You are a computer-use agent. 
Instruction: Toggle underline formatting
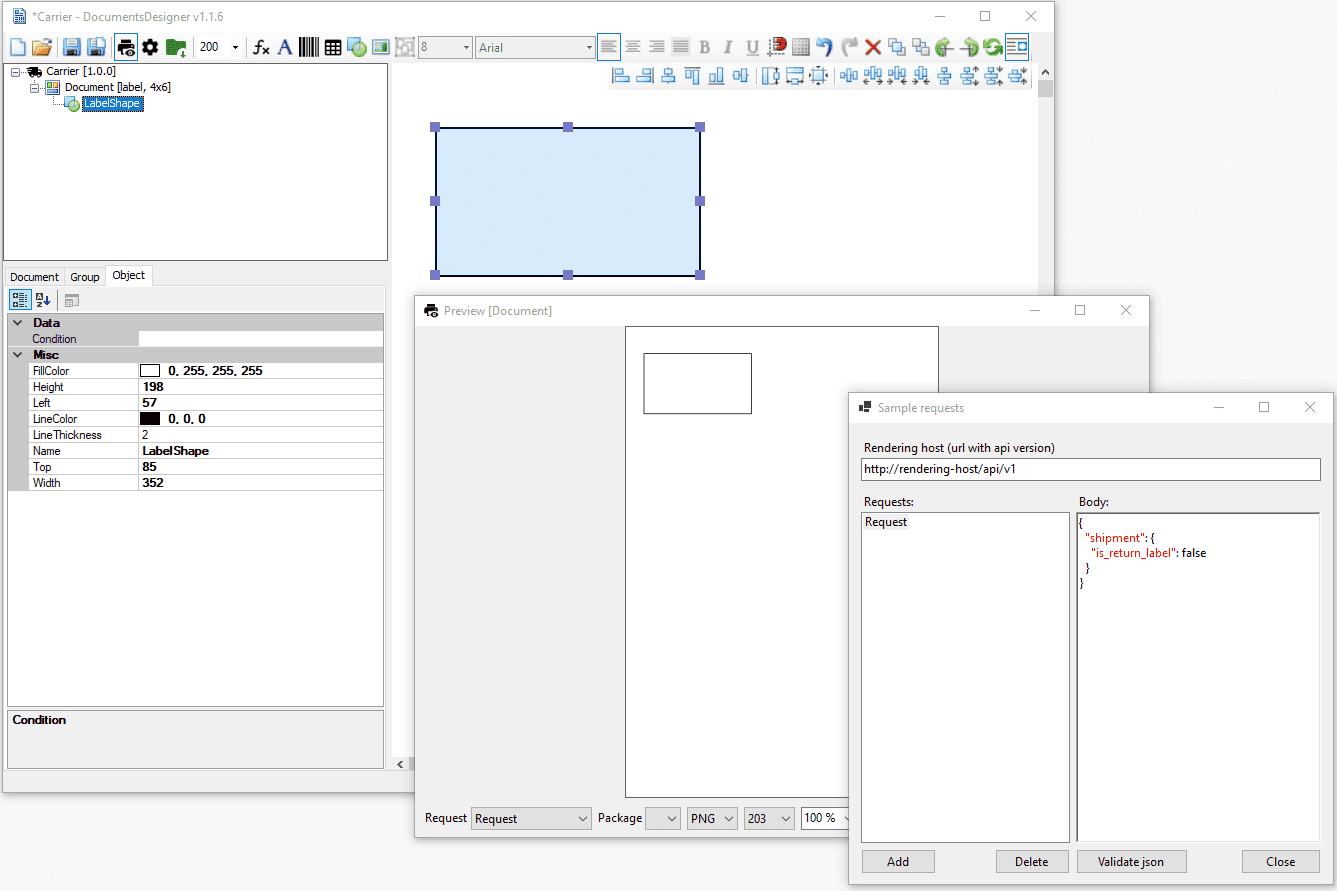[x=752, y=47]
